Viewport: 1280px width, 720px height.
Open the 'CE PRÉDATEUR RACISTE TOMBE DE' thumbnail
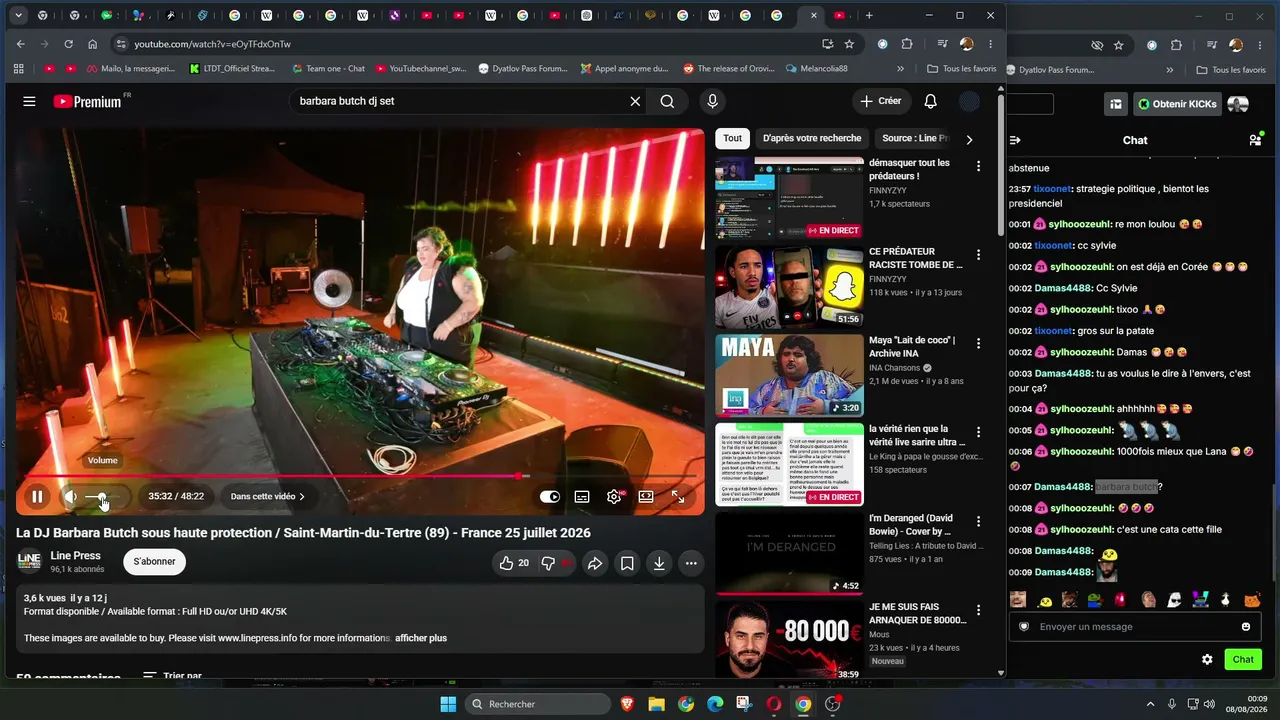point(789,285)
